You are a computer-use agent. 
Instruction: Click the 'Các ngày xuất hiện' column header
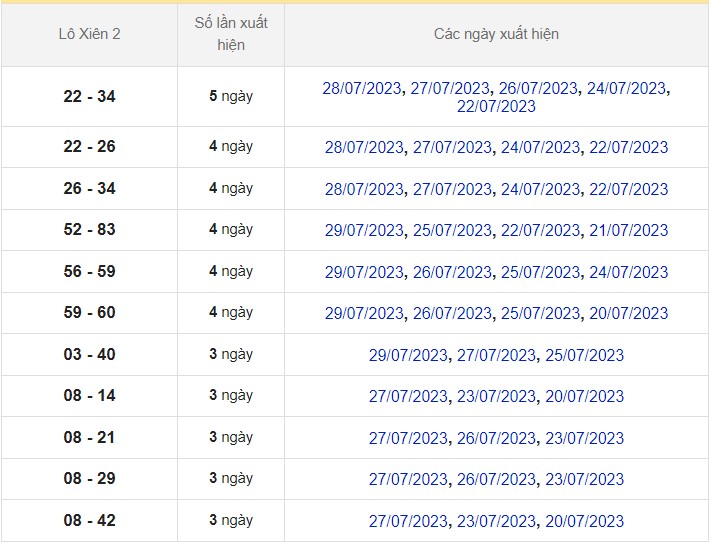[496, 35]
